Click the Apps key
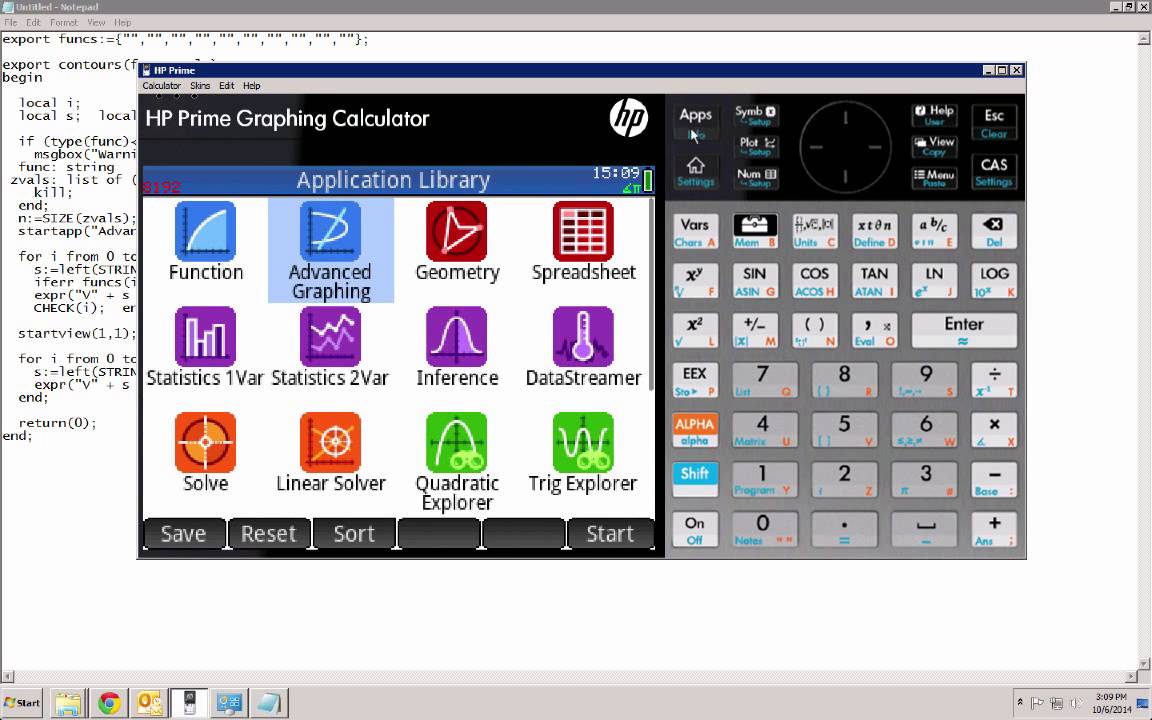This screenshot has width=1152, height=720. (695, 121)
